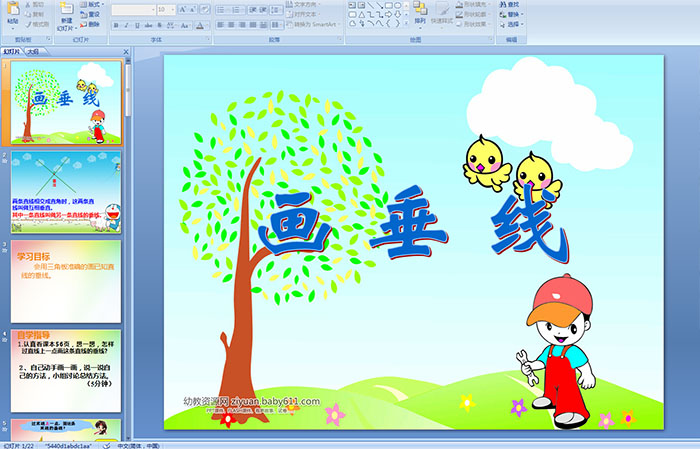Select slide 2 thumbnail with crossed lines
The image size is (700, 449).
tap(66, 192)
